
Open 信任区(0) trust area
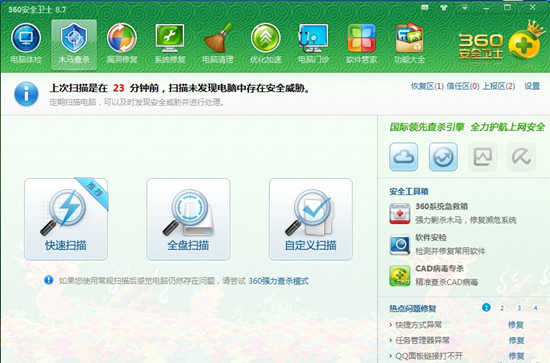click(x=463, y=86)
